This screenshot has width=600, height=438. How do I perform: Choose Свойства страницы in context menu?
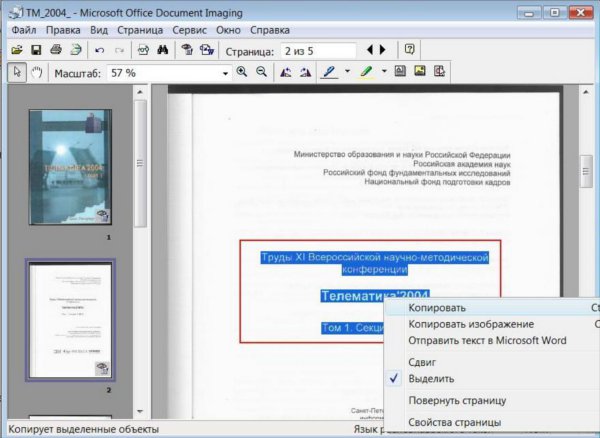(493, 422)
